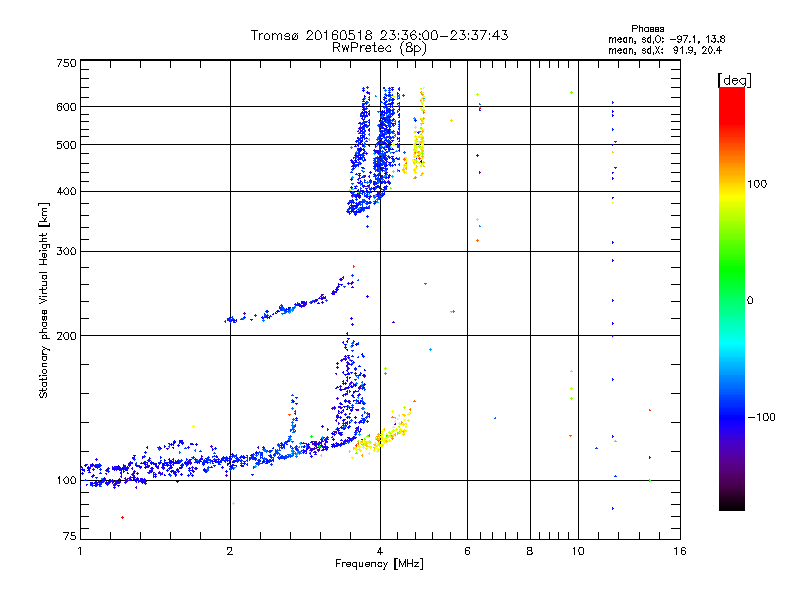Click the y-axis '100' tick label
Image resolution: width=800 pixels, height=600 pixels.
click(67, 480)
